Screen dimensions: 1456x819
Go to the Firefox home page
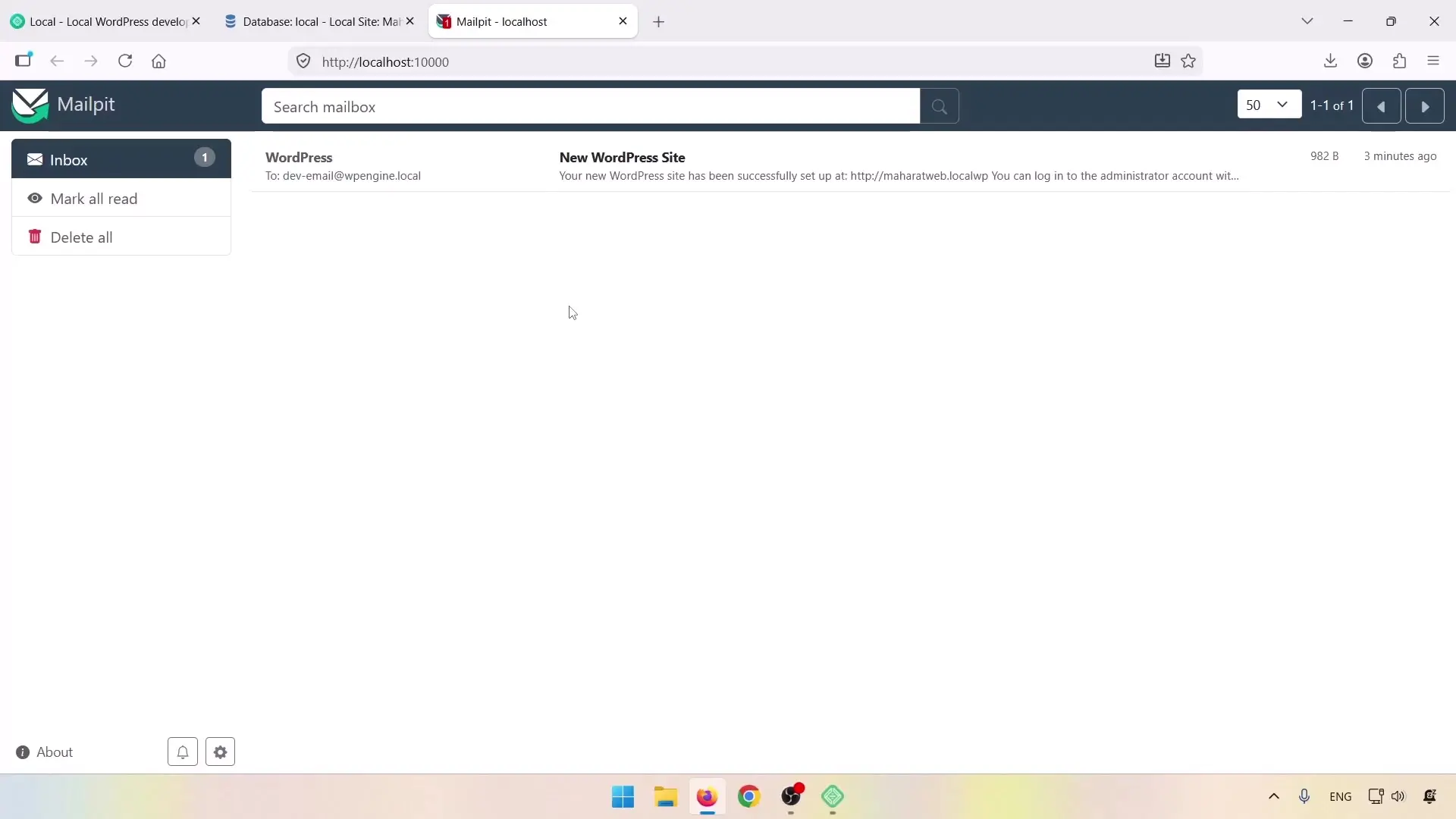(158, 61)
